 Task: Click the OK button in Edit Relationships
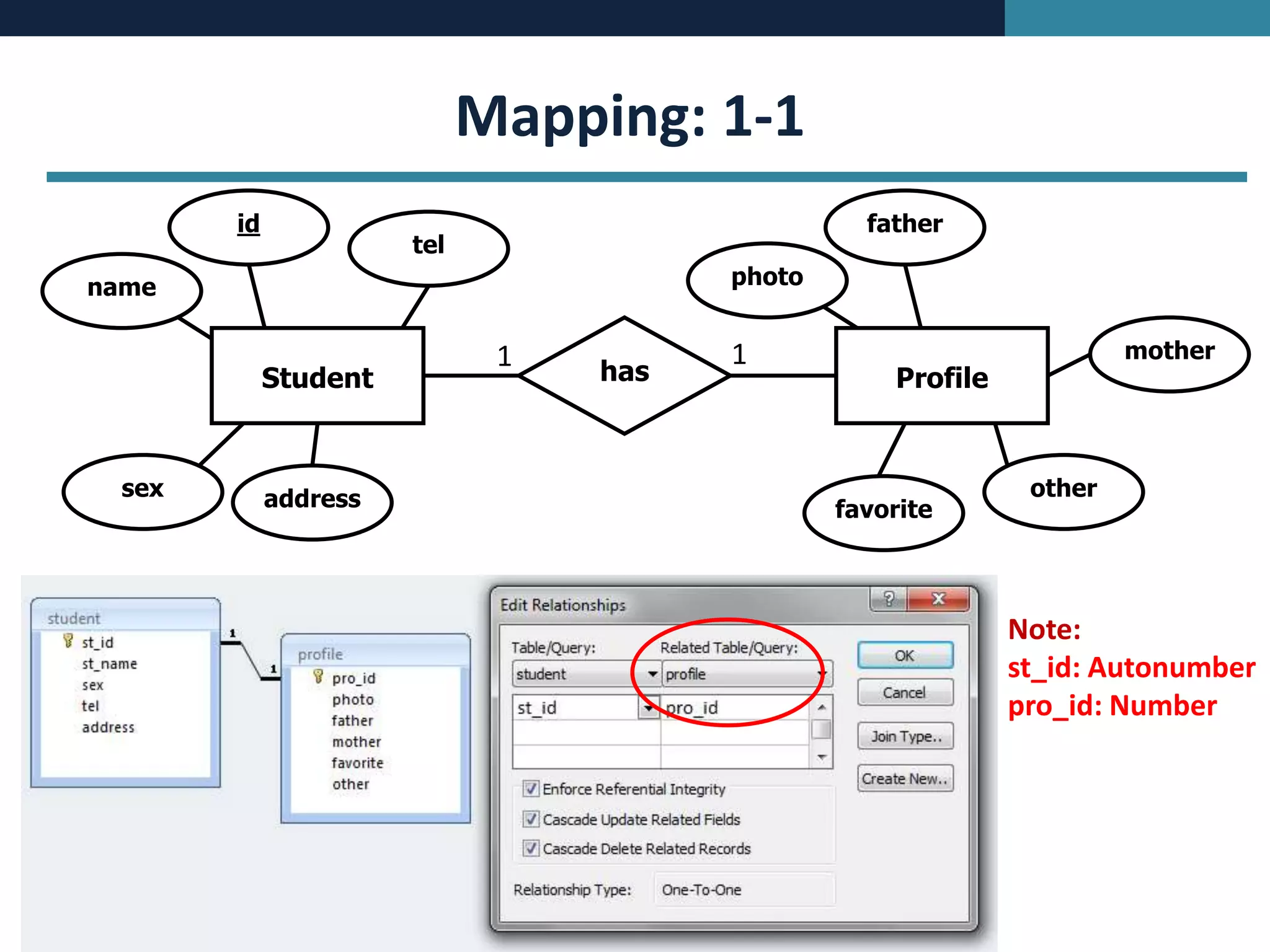(x=905, y=655)
